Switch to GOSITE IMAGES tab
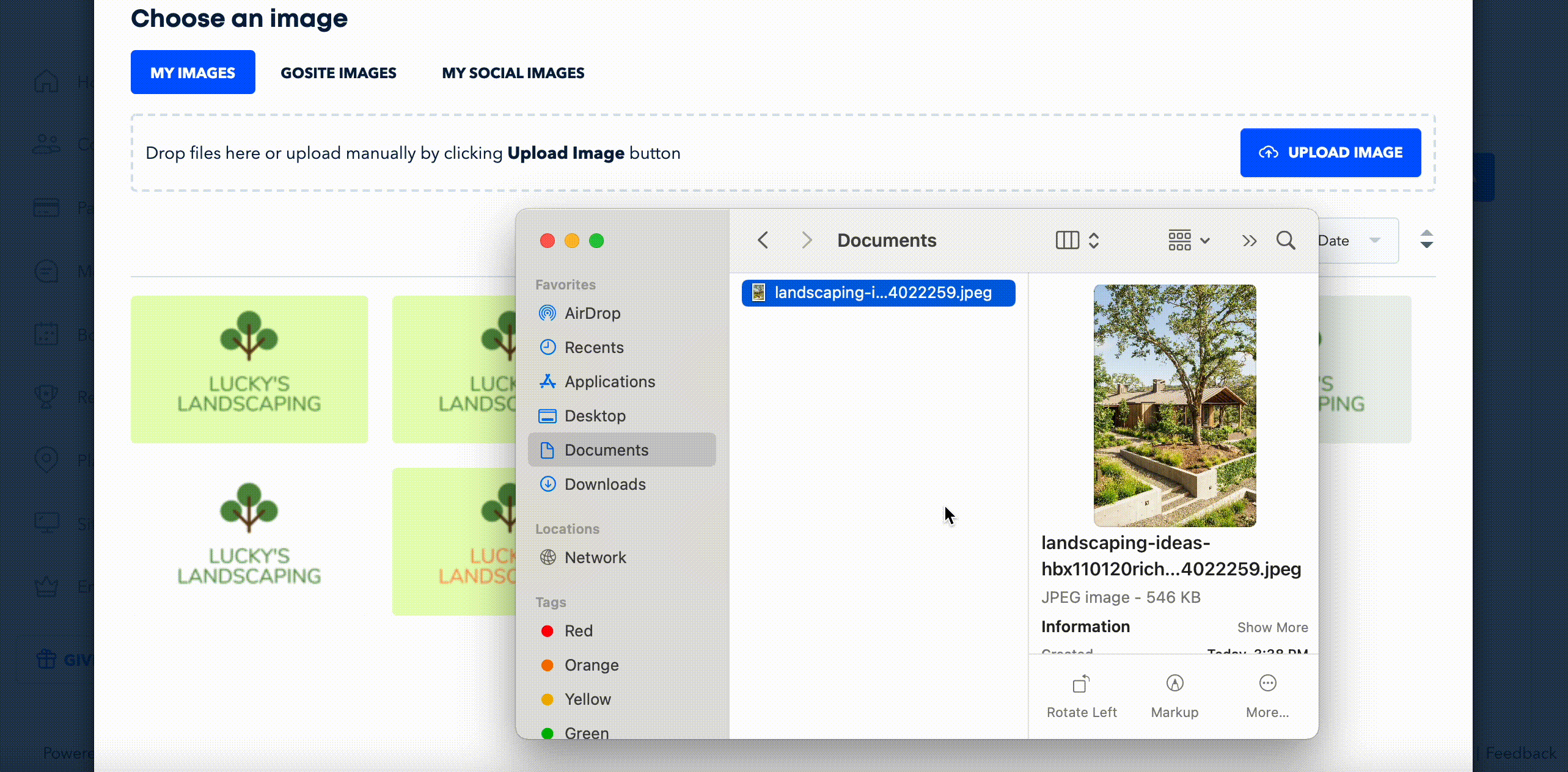 (x=338, y=73)
